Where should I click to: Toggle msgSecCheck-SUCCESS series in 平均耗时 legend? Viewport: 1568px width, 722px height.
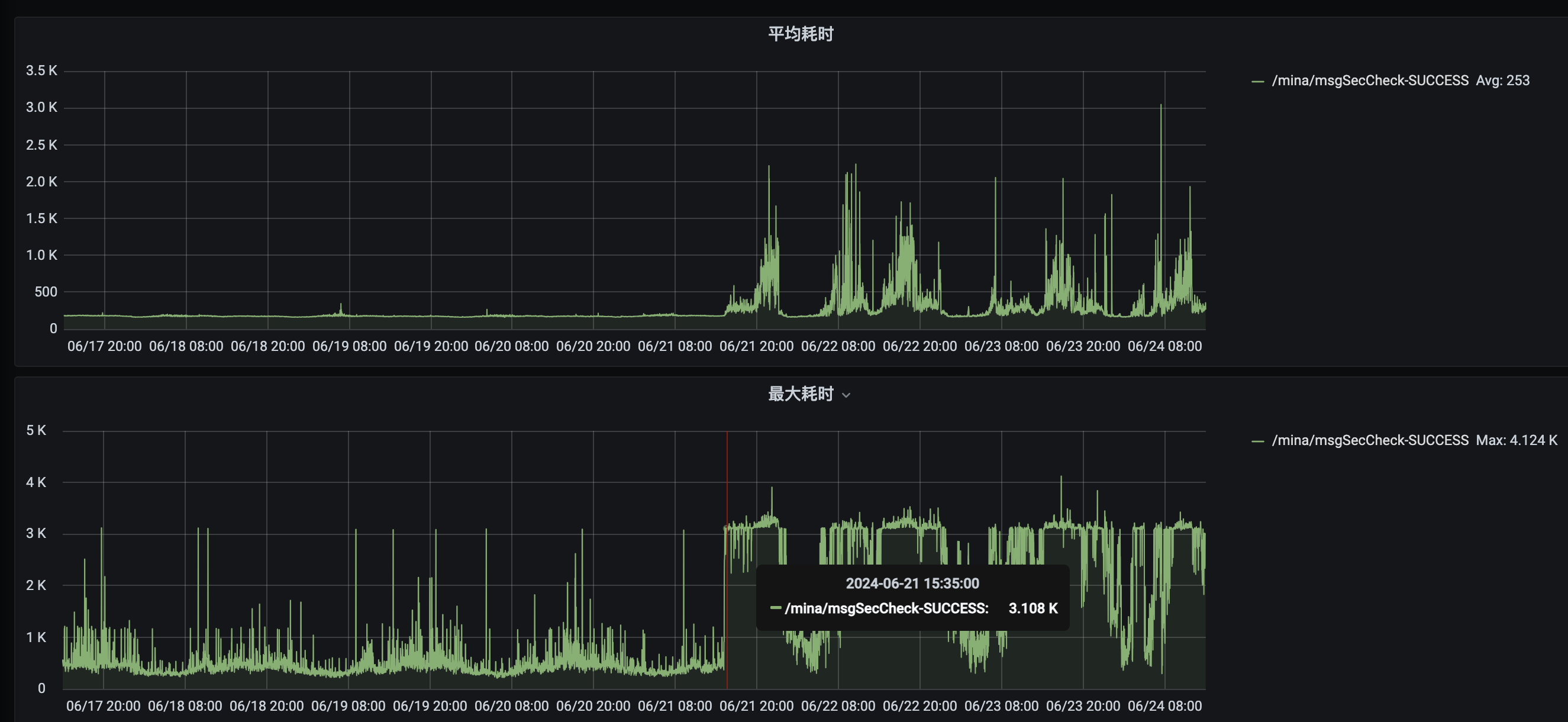click(x=1370, y=80)
